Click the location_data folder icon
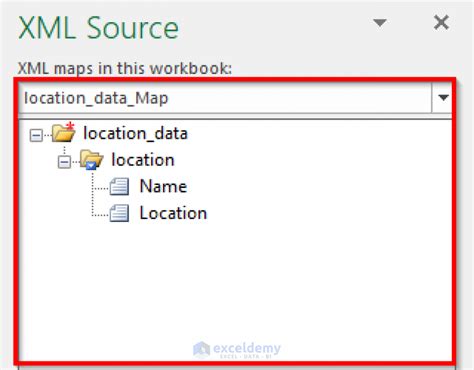Screen dimensions: 474x370 64,132
